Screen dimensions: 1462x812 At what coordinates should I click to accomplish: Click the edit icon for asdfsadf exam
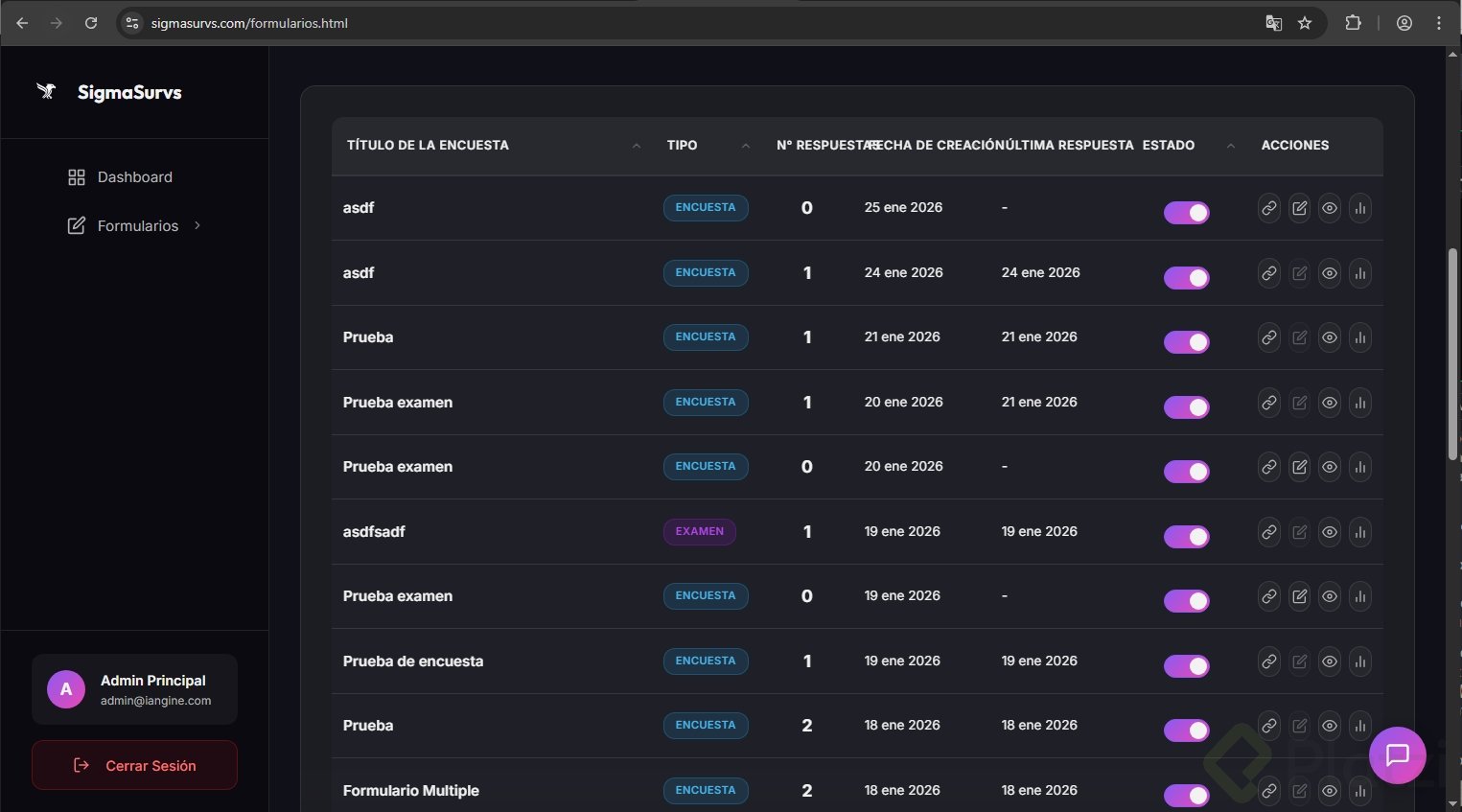point(1299,532)
